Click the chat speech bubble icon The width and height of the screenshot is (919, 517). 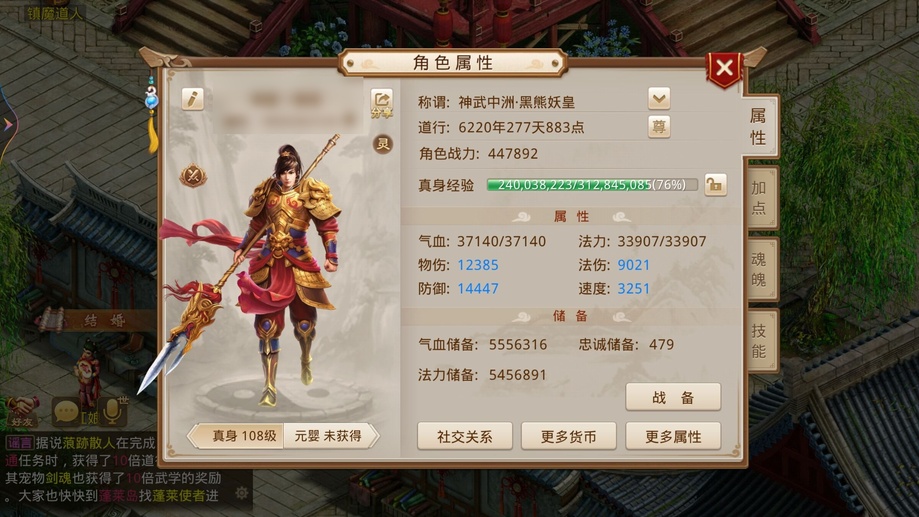[x=66, y=412]
